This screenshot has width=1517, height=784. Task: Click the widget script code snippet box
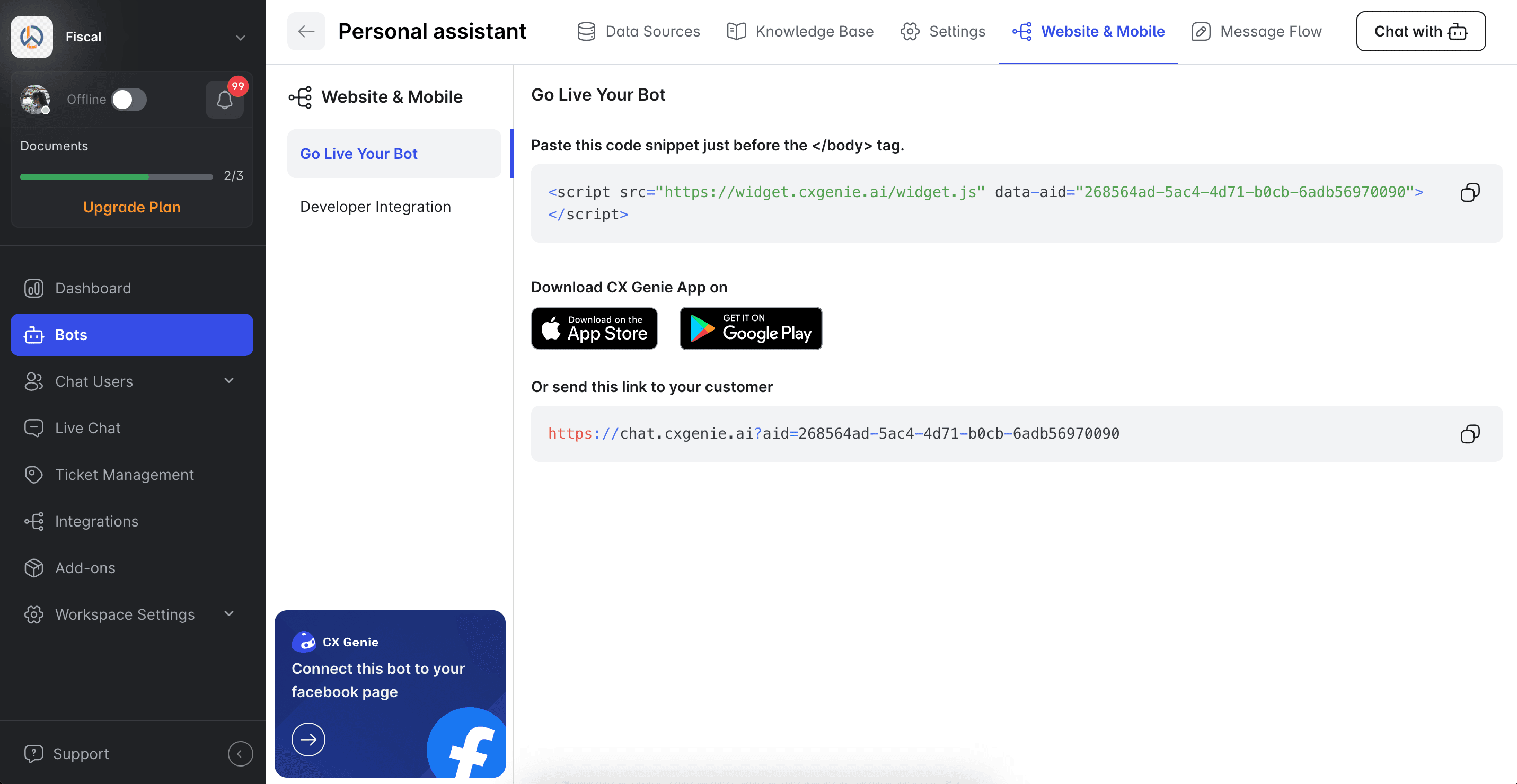(x=1017, y=203)
